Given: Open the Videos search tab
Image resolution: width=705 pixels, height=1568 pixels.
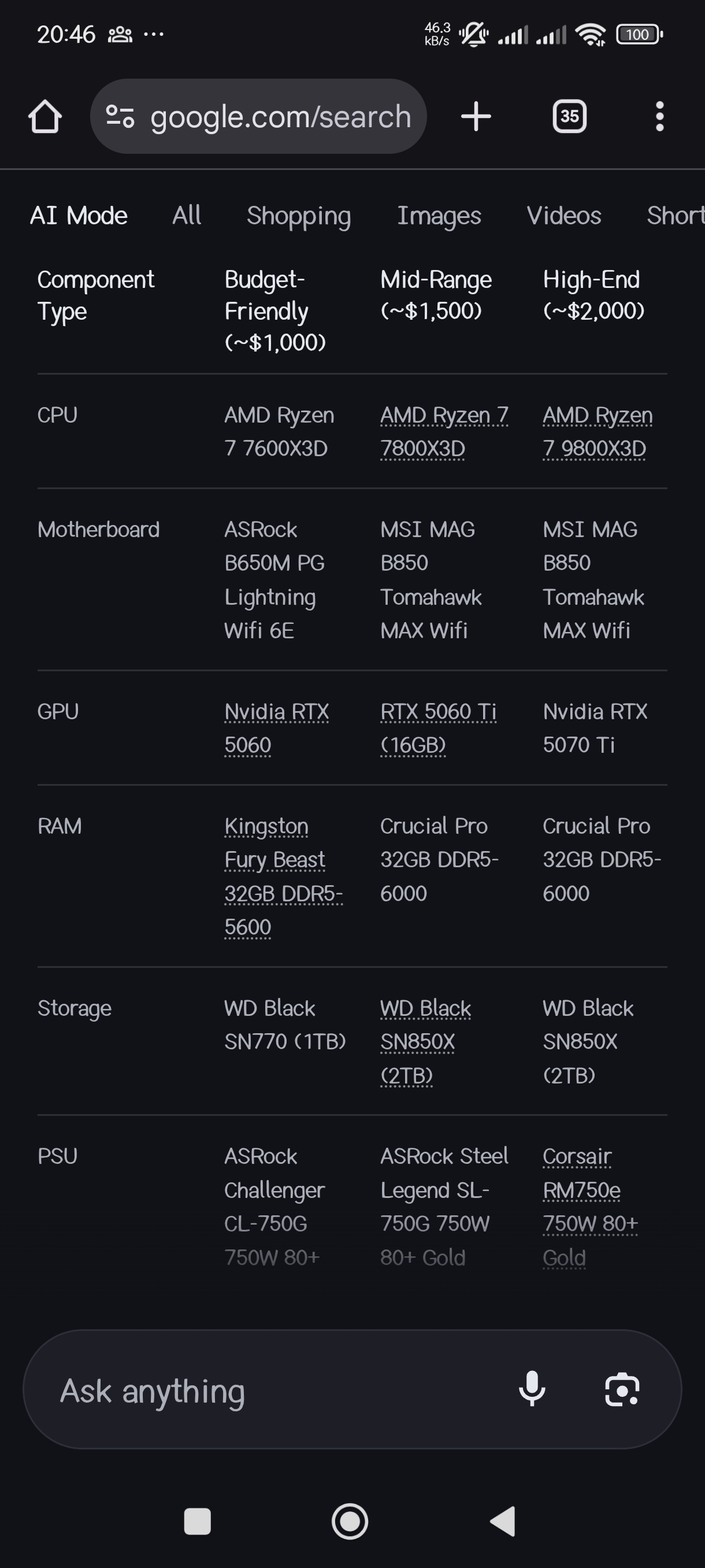Looking at the screenshot, I should pyautogui.click(x=563, y=216).
